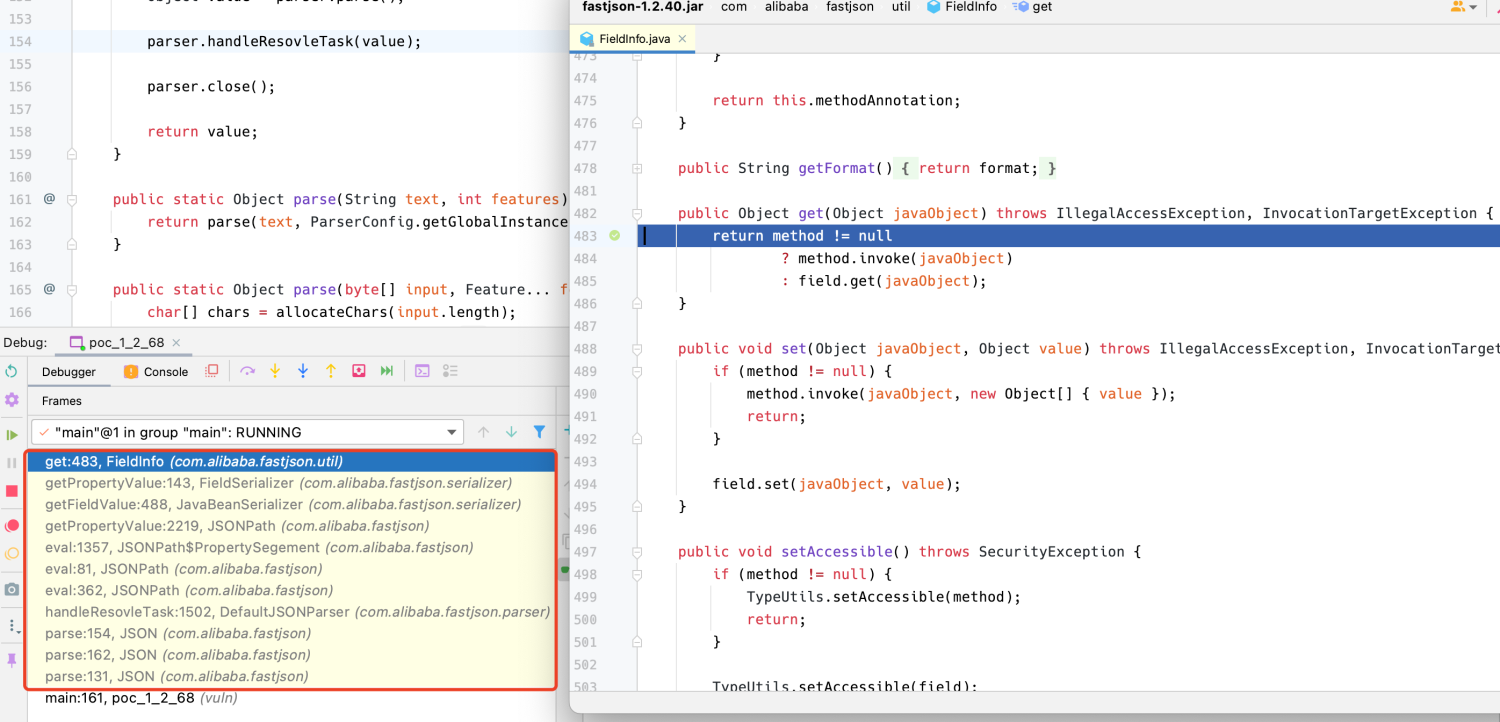
Task: Select frame getPropertyValue:2219, JSONPath
Action: (x=290, y=526)
